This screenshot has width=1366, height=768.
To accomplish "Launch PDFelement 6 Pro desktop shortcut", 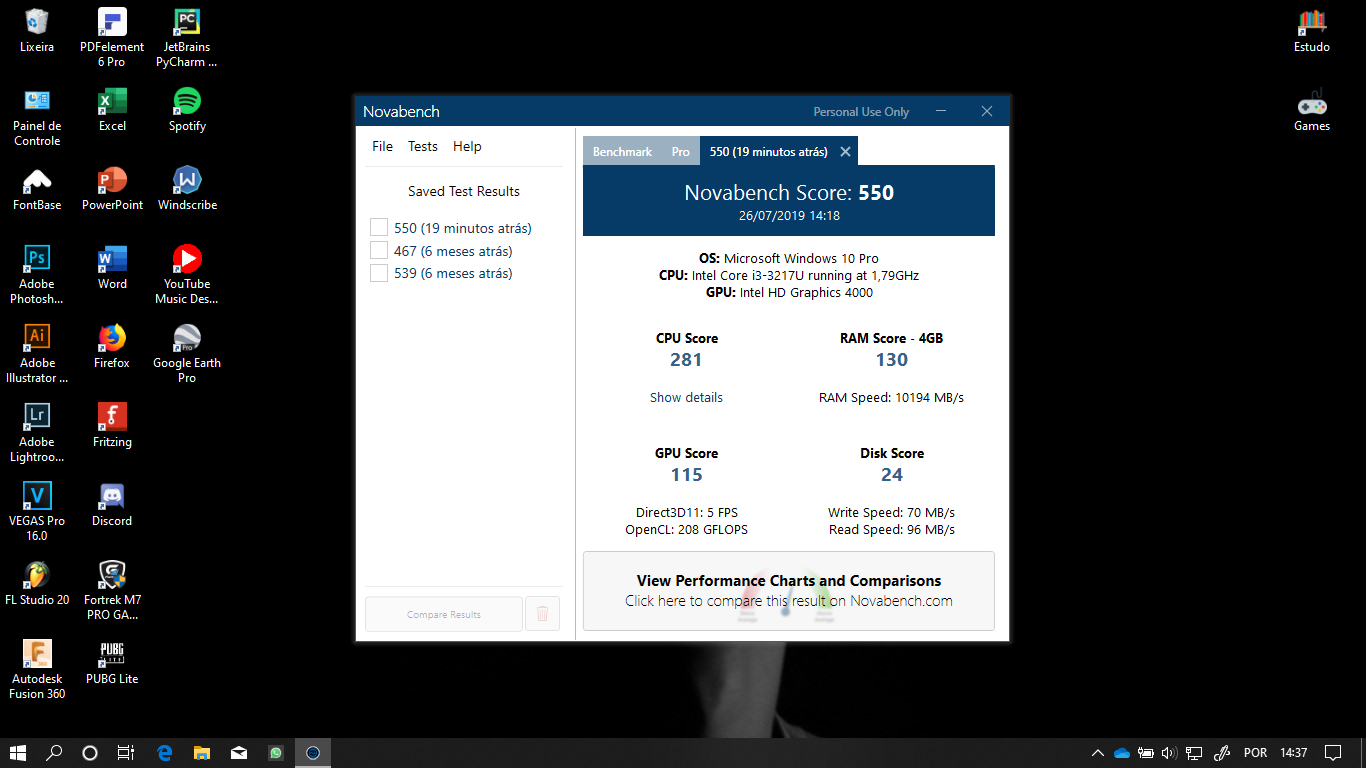I will [112, 37].
